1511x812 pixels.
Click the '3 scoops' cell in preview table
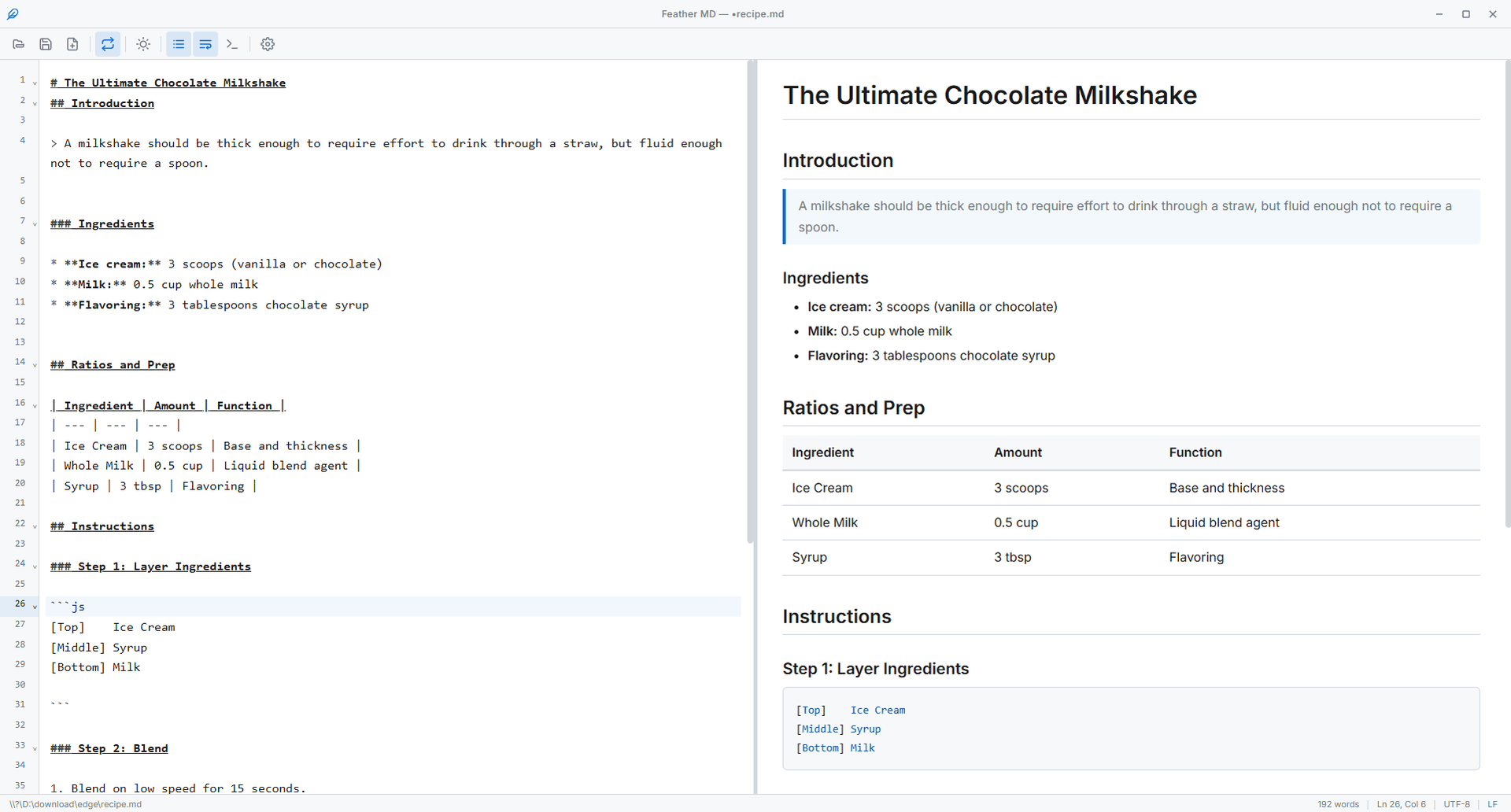tap(1021, 488)
